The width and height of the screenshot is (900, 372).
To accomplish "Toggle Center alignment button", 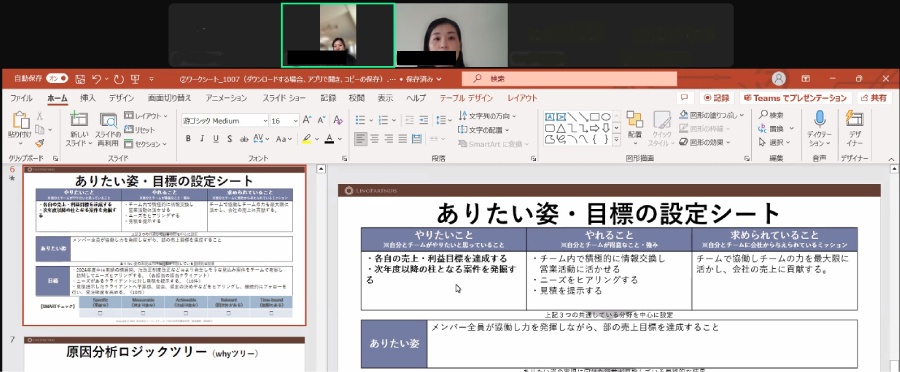I will pyautogui.click(x=375, y=138).
